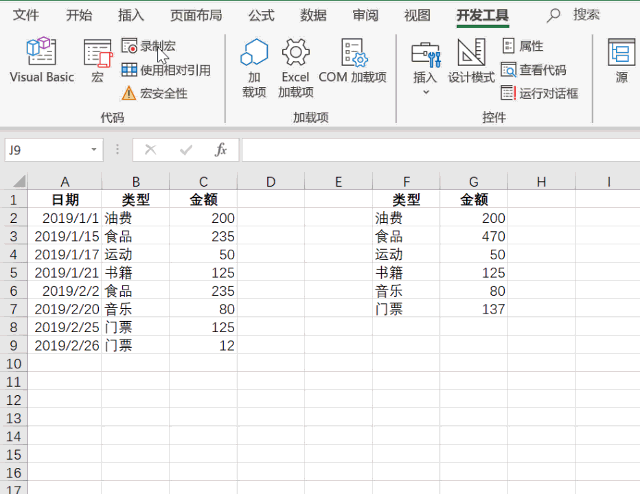Select column header G
This screenshot has width=640, height=494.
click(473, 182)
